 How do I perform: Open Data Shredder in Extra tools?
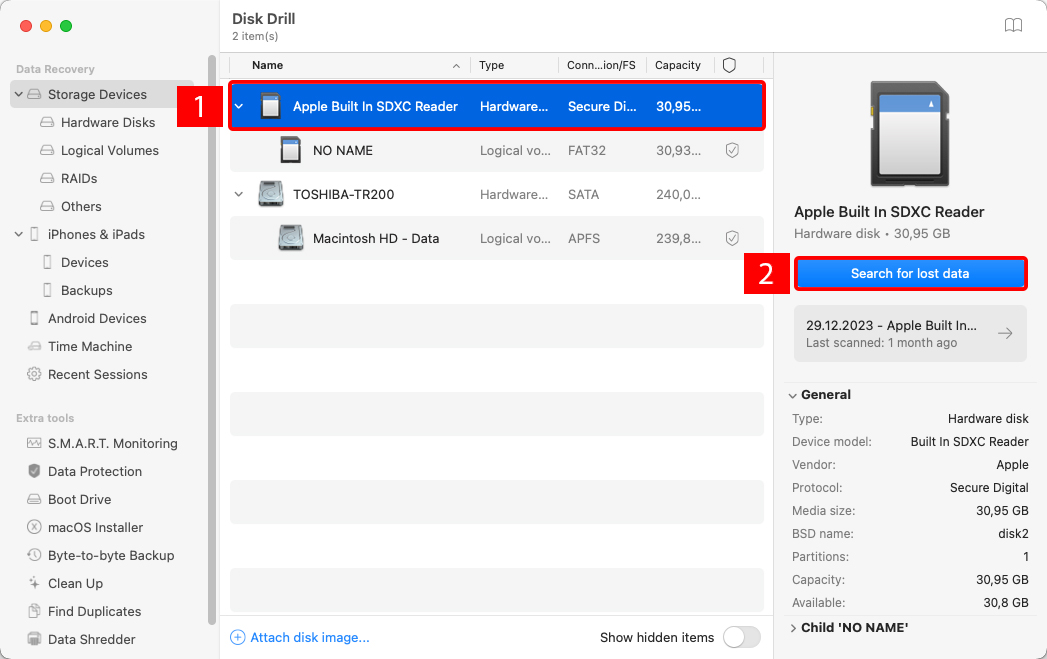[91, 640]
